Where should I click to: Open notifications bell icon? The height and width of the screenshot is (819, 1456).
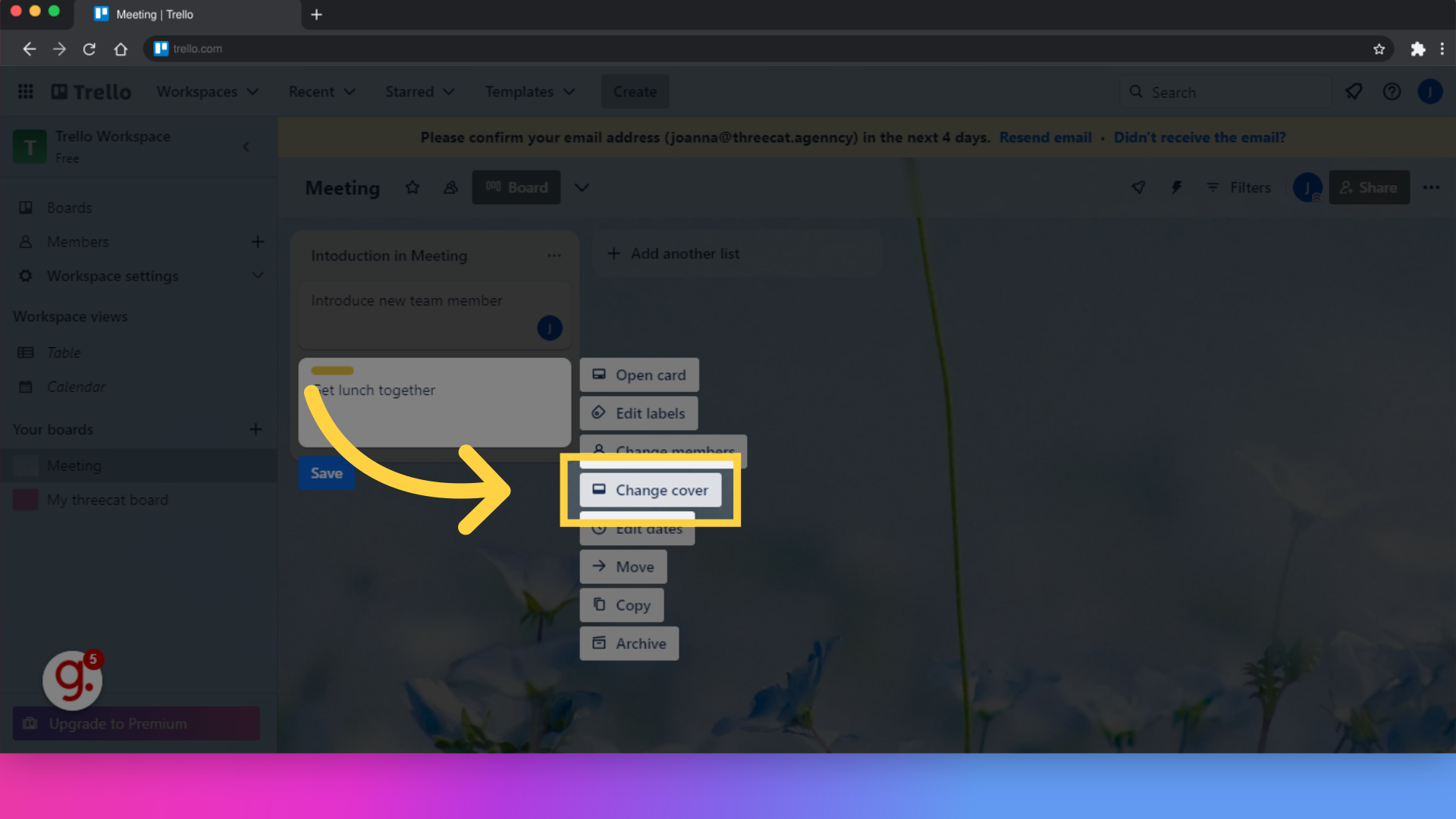pyautogui.click(x=1354, y=92)
